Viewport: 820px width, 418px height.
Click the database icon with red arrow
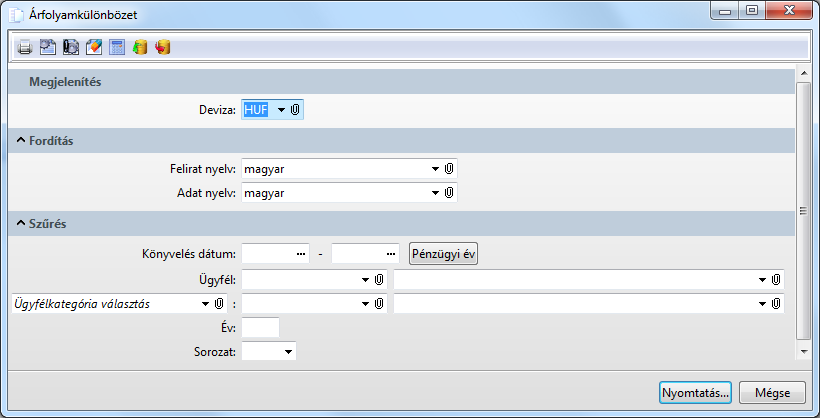click(x=163, y=47)
